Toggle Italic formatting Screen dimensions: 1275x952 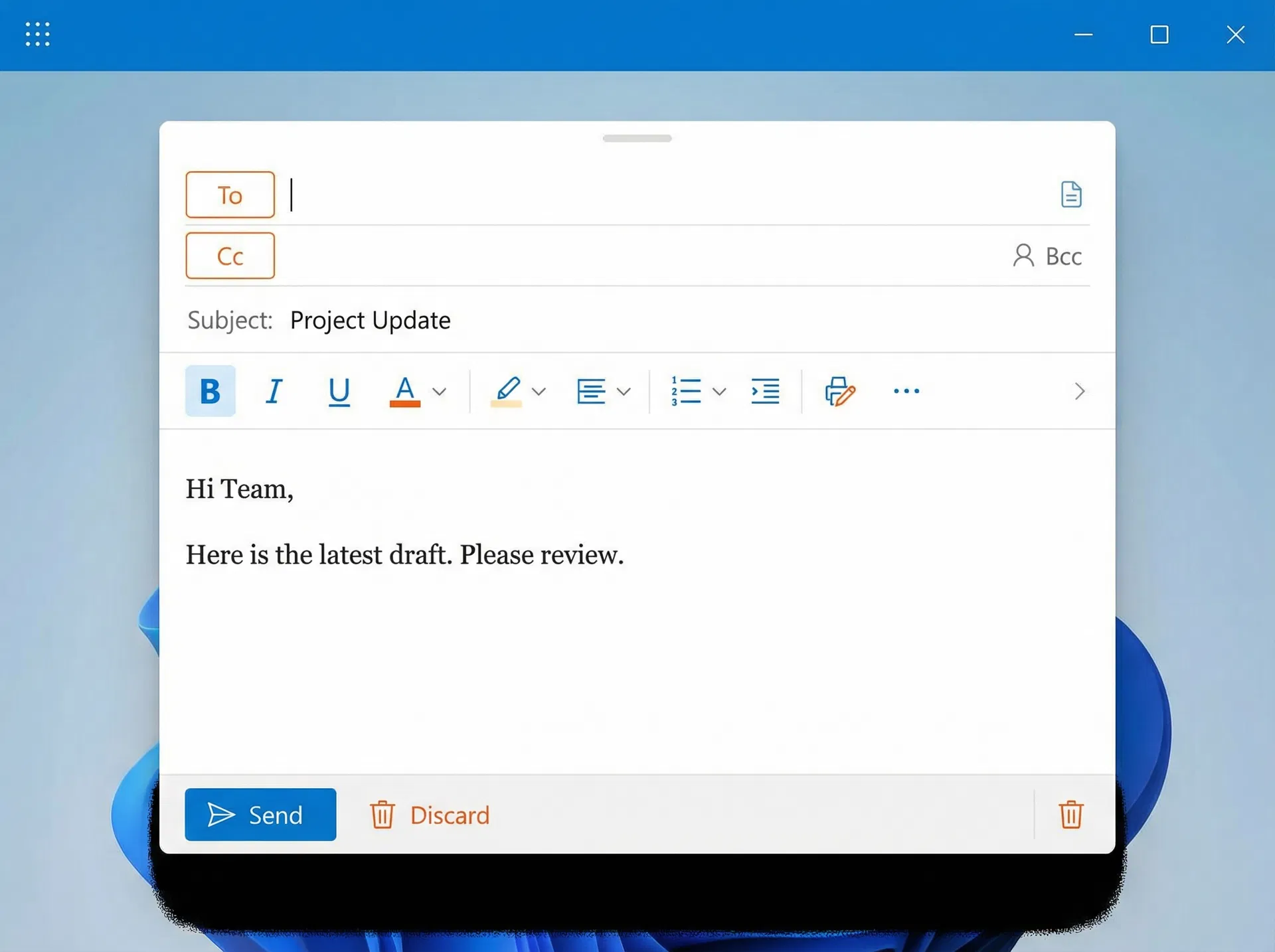[x=274, y=390]
